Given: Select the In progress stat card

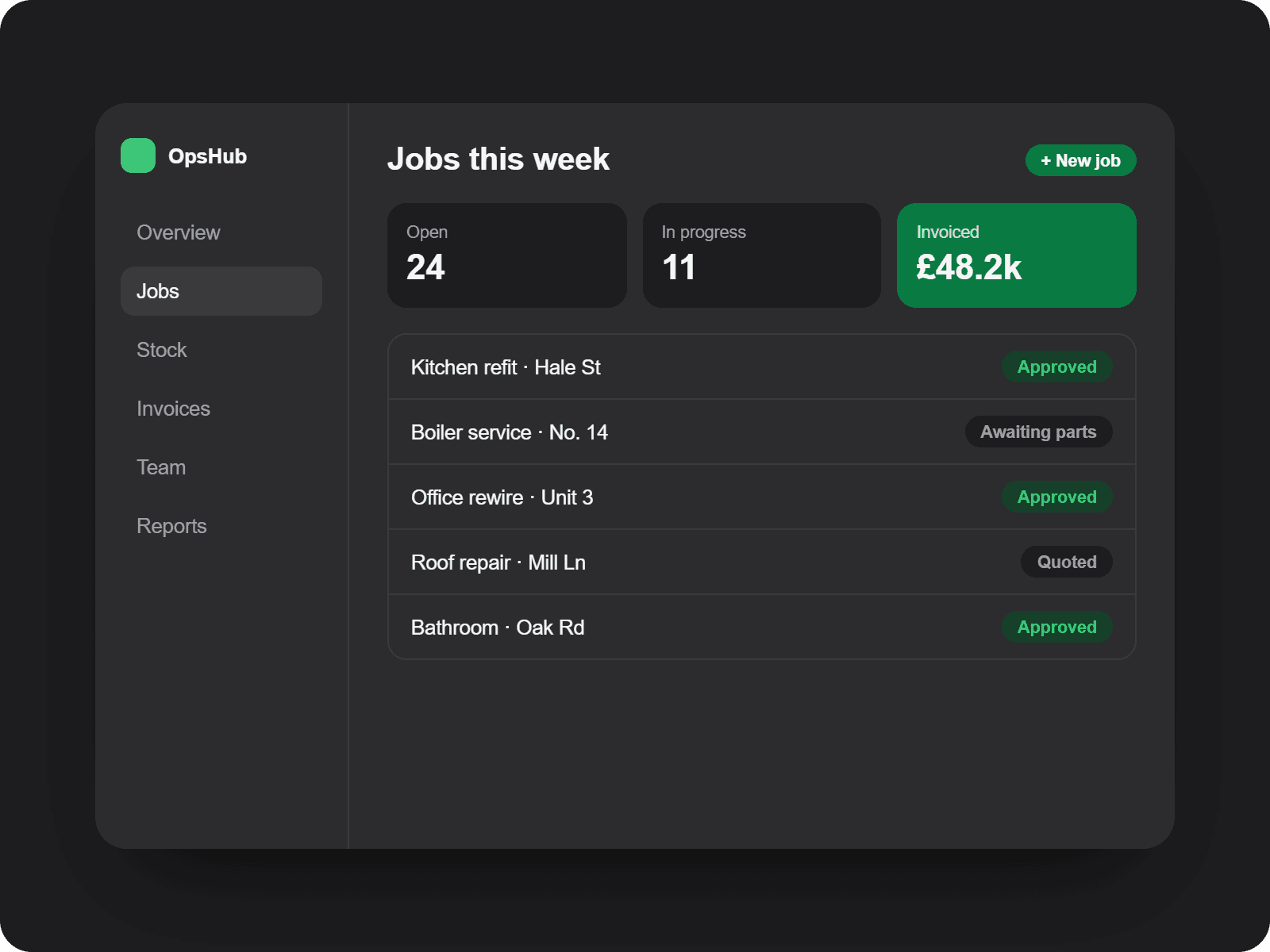Looking at the screenshot, I should tap(762, 255).
